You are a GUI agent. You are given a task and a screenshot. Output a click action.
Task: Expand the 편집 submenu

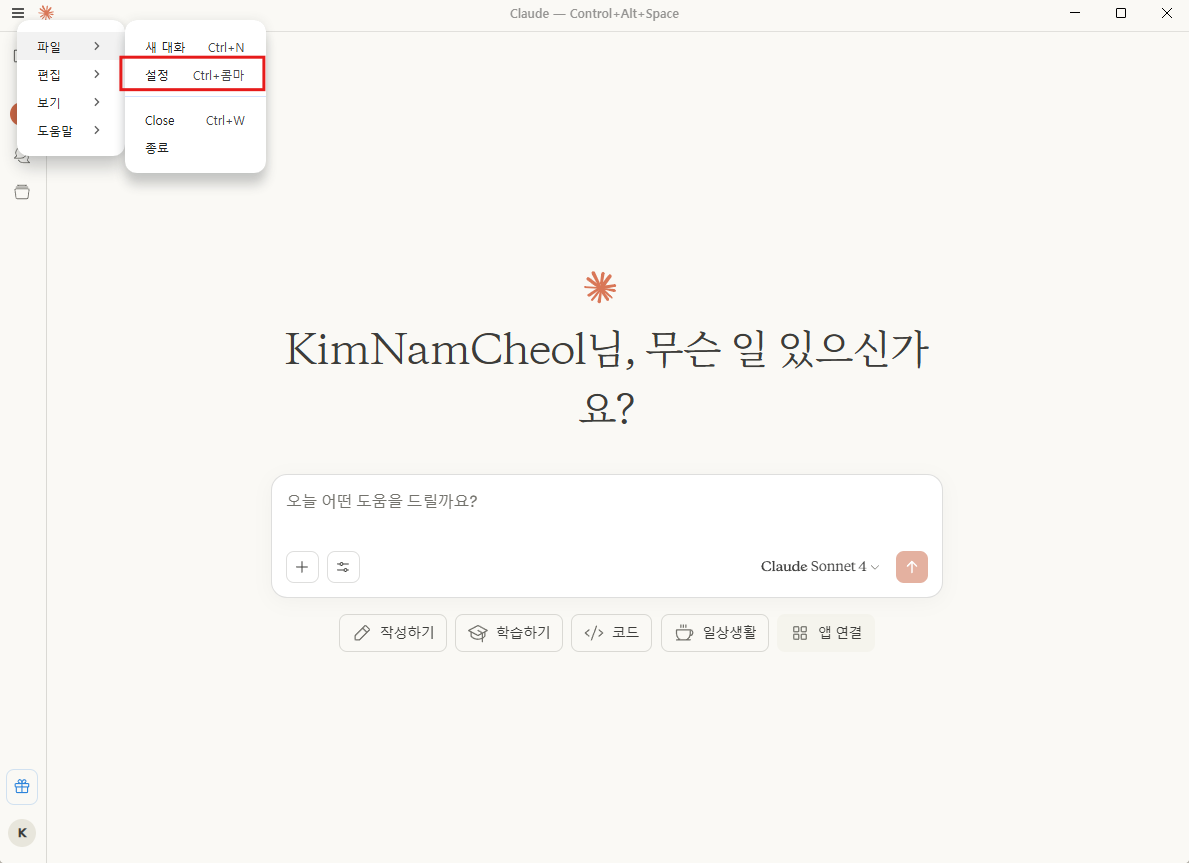(x=69, y=74)
